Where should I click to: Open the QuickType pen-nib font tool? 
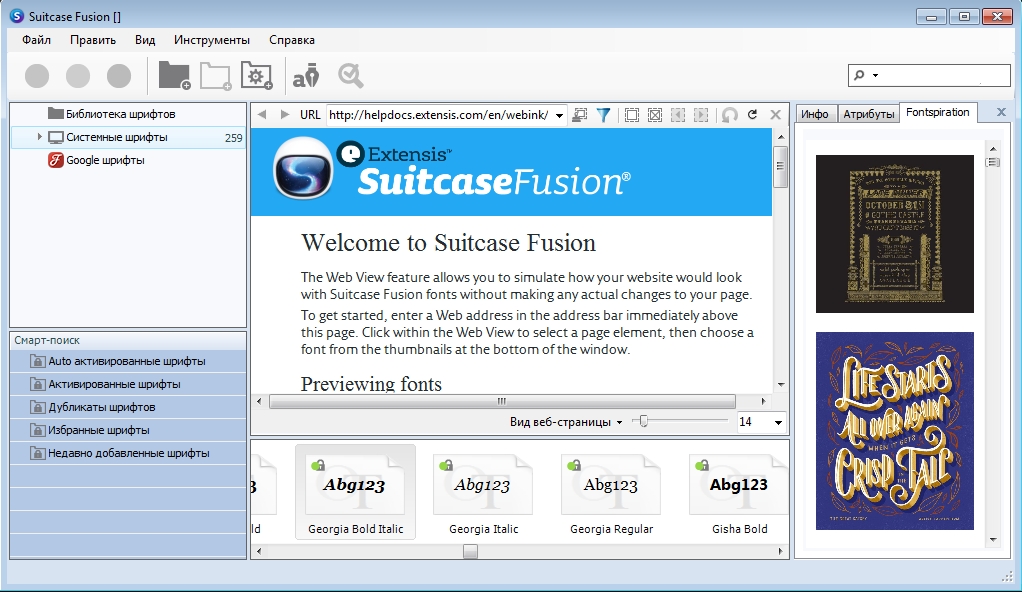tap(306, 76)
